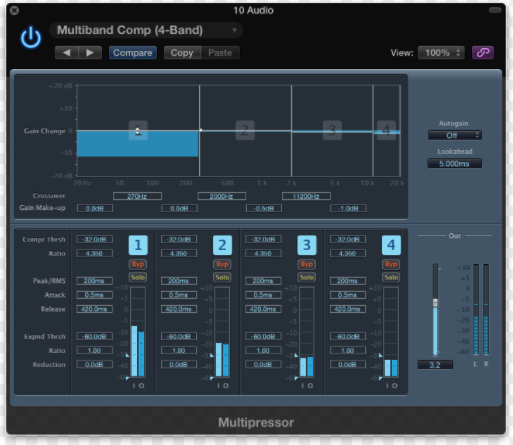Image resolution: width=513 pixels, height=445 pixels.
Task: Bypass band 2
Action: (222, 264)
